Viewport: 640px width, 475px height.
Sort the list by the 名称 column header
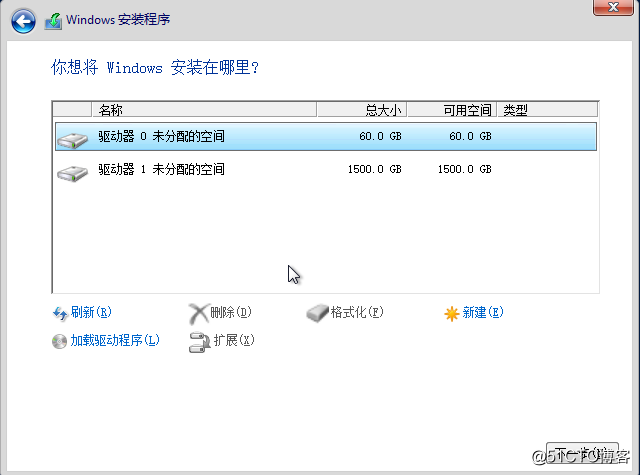(x=204, y=110)
